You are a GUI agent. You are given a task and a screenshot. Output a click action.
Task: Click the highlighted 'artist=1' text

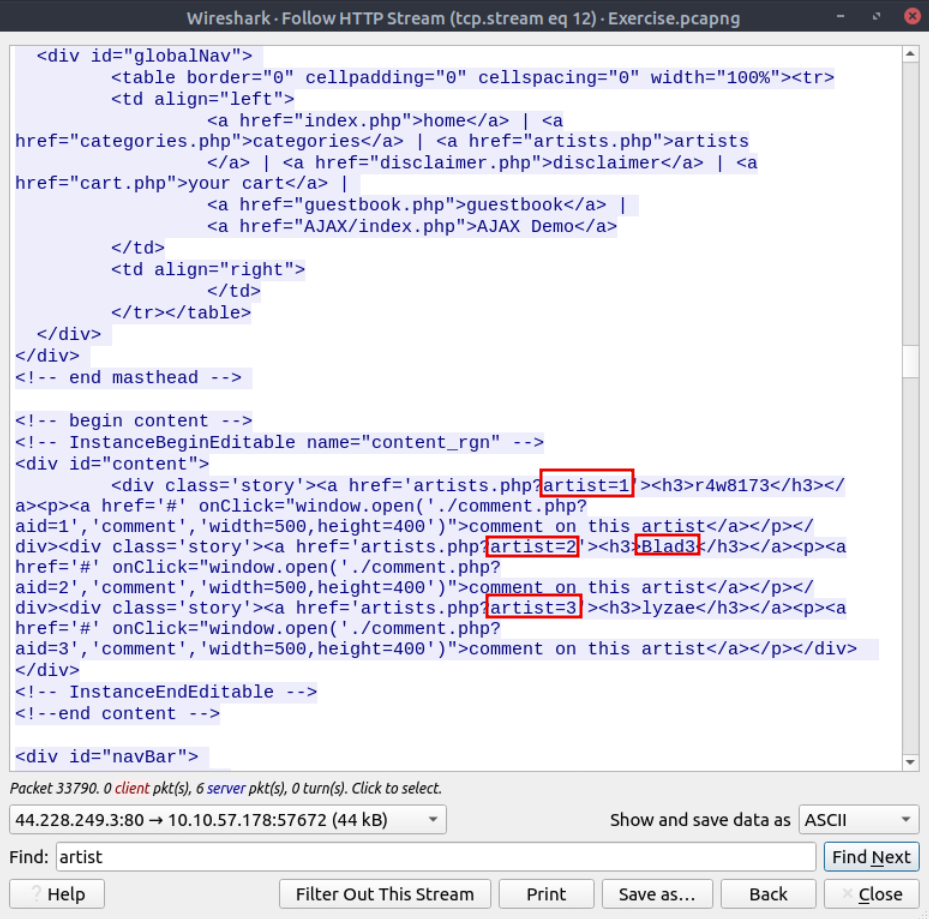click(586, 485)
